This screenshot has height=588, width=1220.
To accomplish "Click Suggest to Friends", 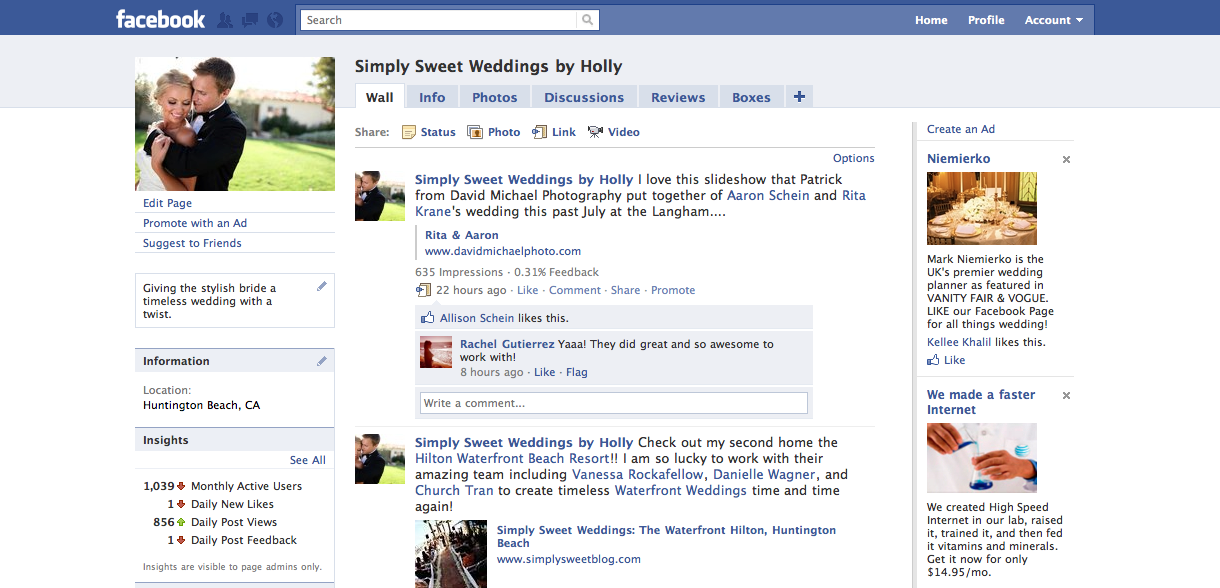I will tap(192, 243).
